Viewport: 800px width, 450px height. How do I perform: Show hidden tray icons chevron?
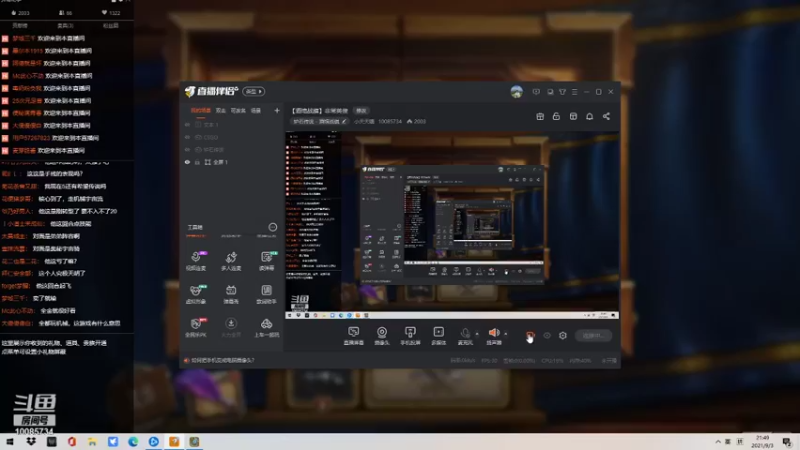718,442
